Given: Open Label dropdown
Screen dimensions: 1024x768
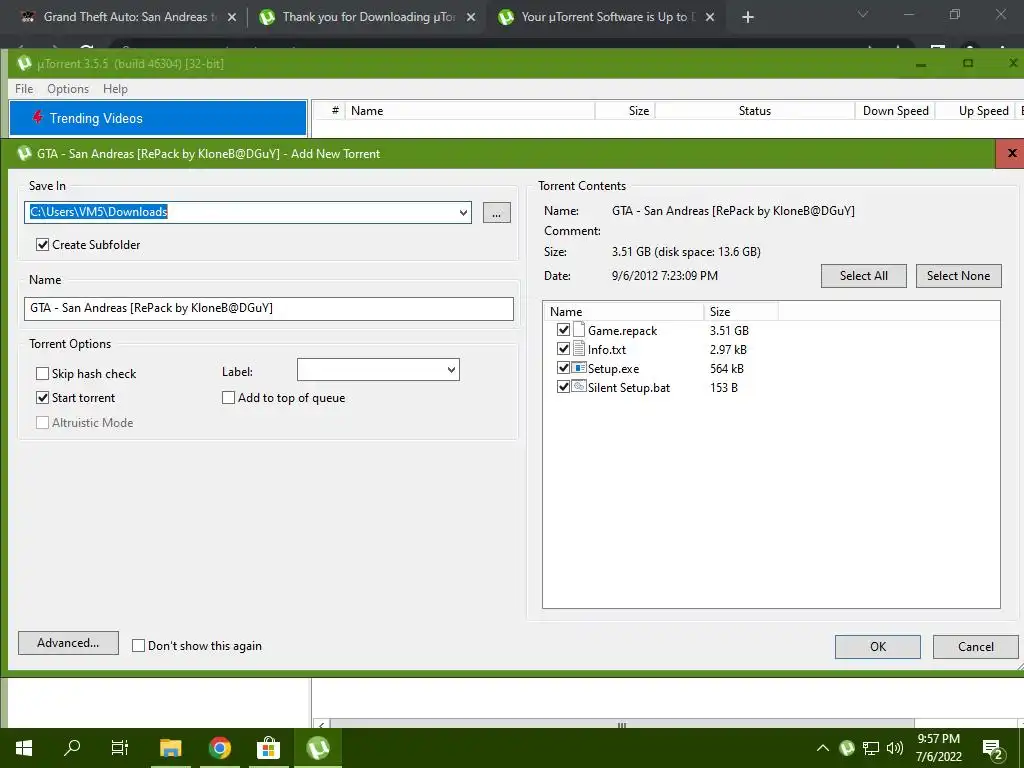Looking at the screenshot, I should click(451, 370).
